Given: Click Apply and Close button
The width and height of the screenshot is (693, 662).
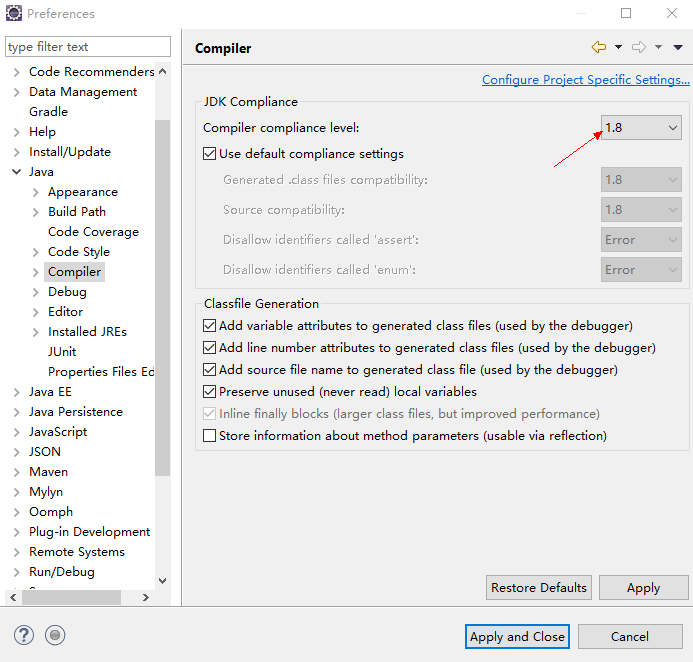Looking at the screenshot, I should click(517, 637).
